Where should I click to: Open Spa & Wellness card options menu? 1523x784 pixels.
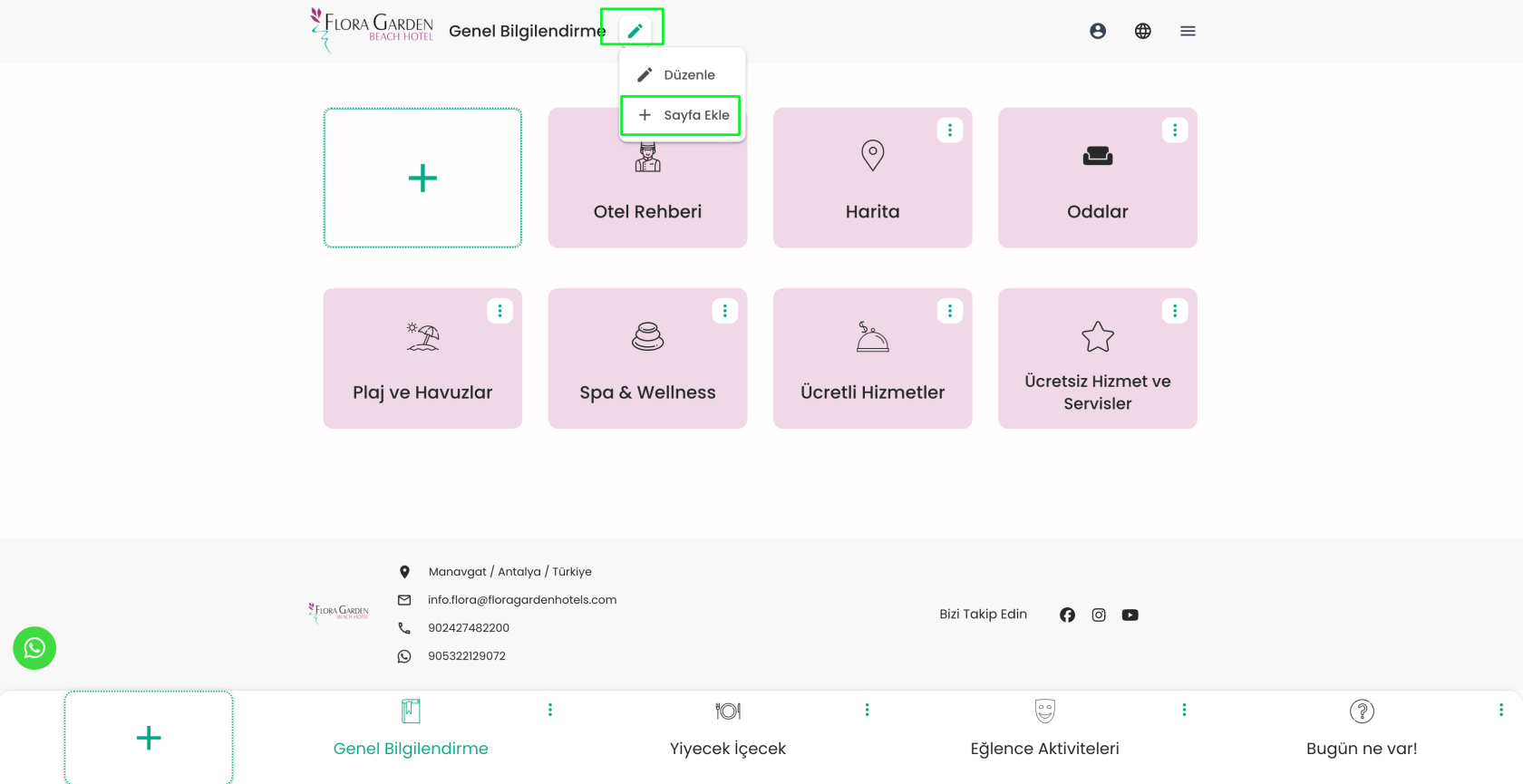pos(724,311)
